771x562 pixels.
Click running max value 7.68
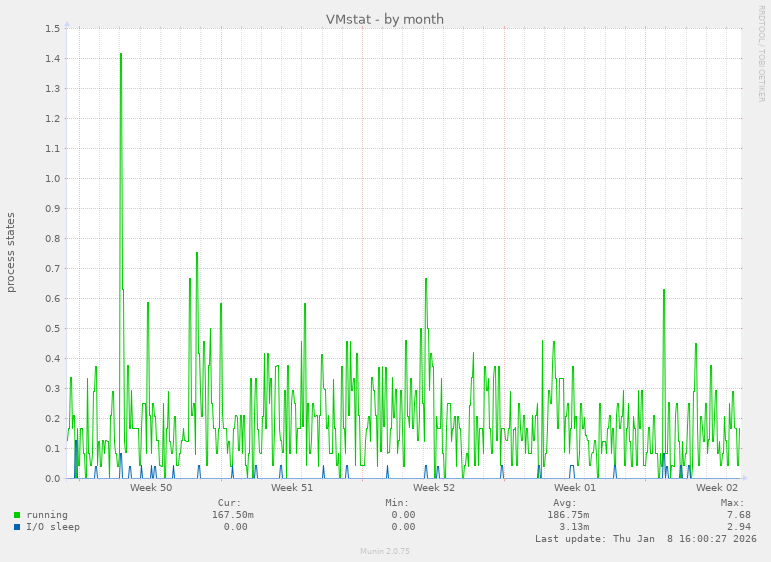point(739,515)
